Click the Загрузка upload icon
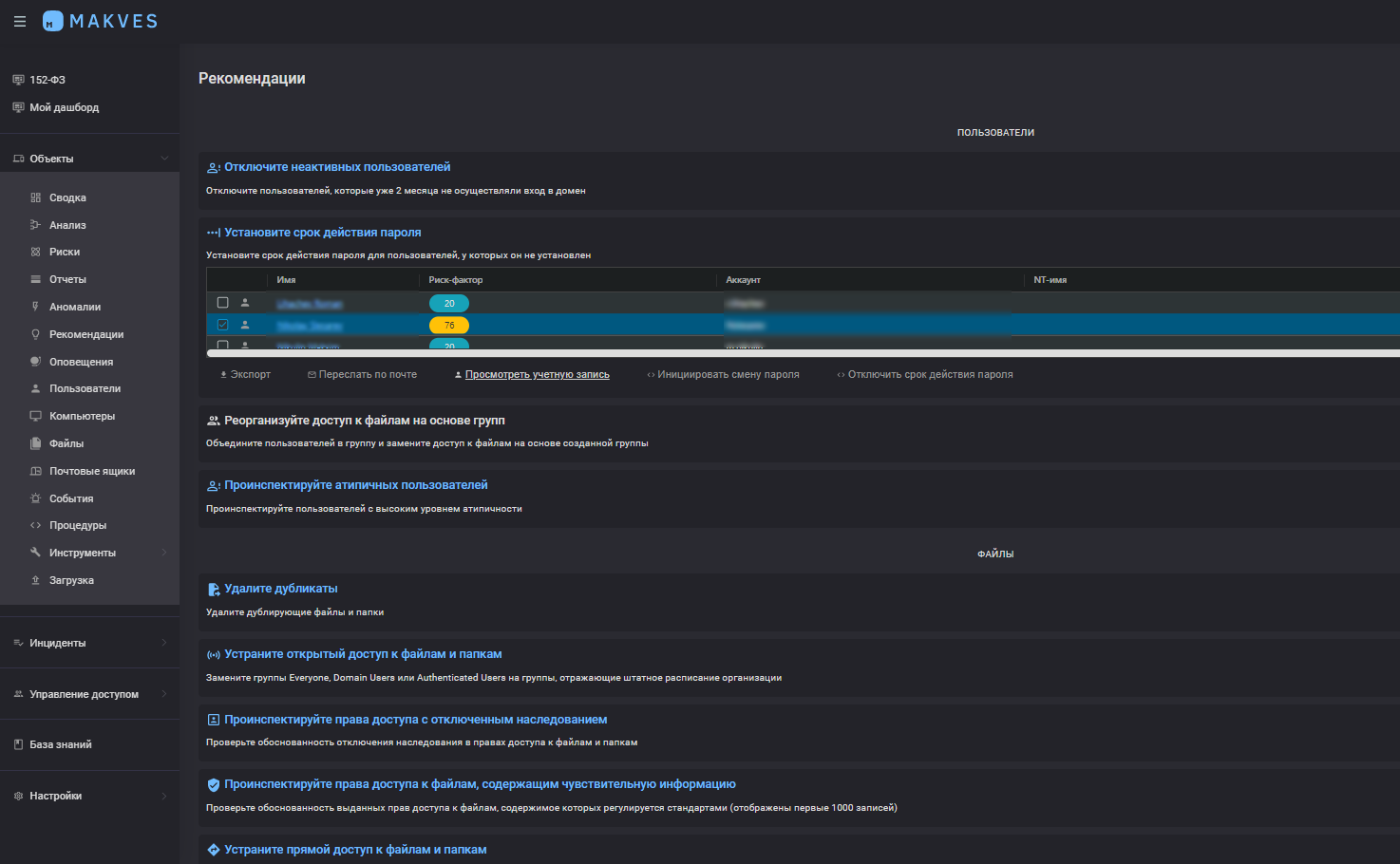 point(36,580)
